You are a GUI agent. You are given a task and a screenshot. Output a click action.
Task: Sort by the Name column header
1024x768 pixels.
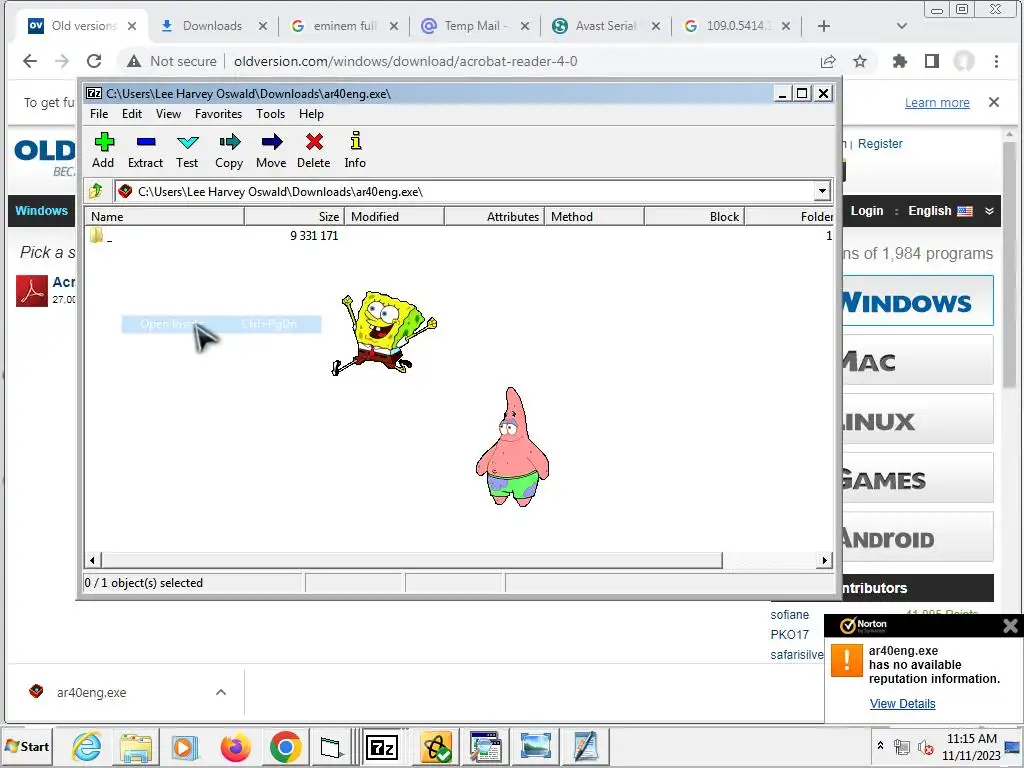165,216
